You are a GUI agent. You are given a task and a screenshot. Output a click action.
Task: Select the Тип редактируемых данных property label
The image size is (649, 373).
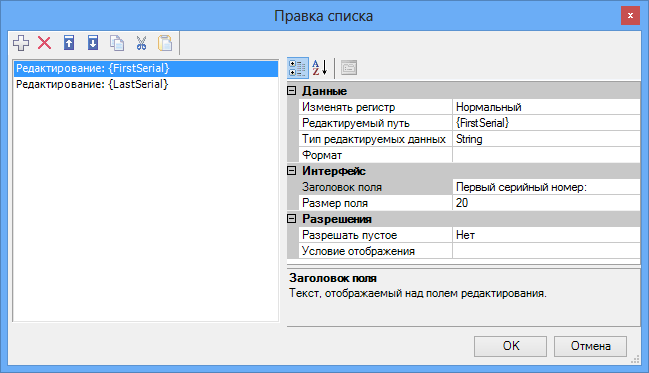pos(375,139)
